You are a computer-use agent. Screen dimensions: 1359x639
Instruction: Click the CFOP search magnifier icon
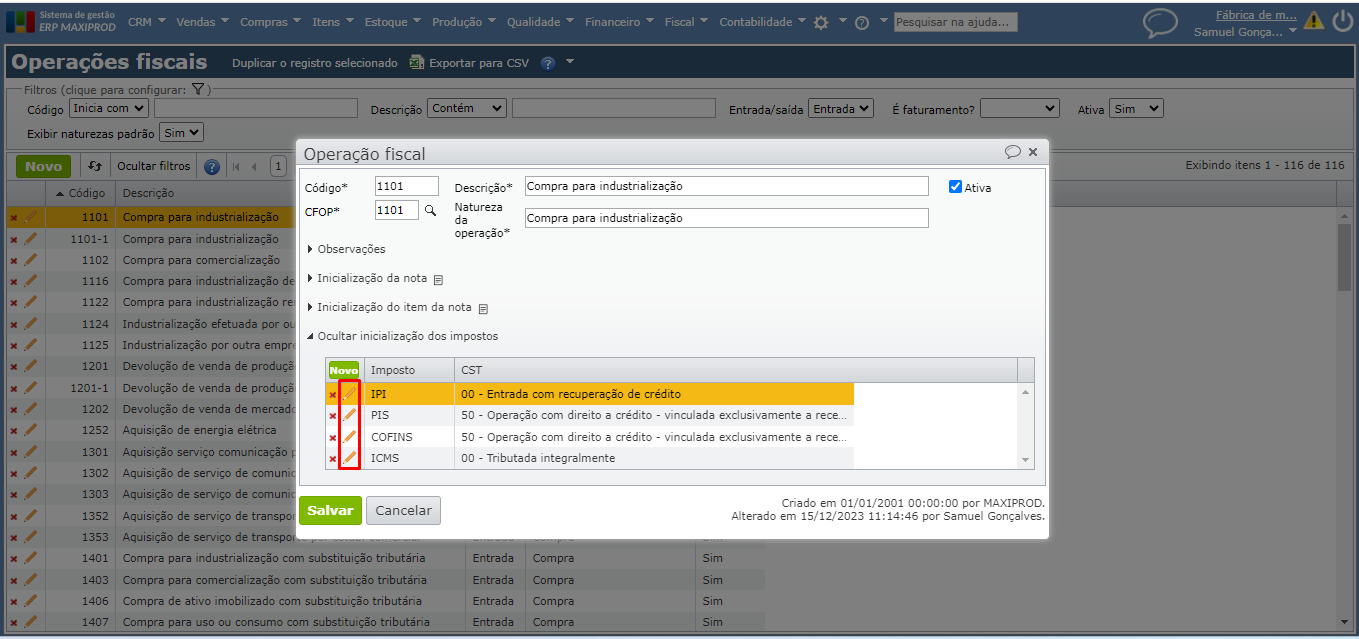(431, 210)
